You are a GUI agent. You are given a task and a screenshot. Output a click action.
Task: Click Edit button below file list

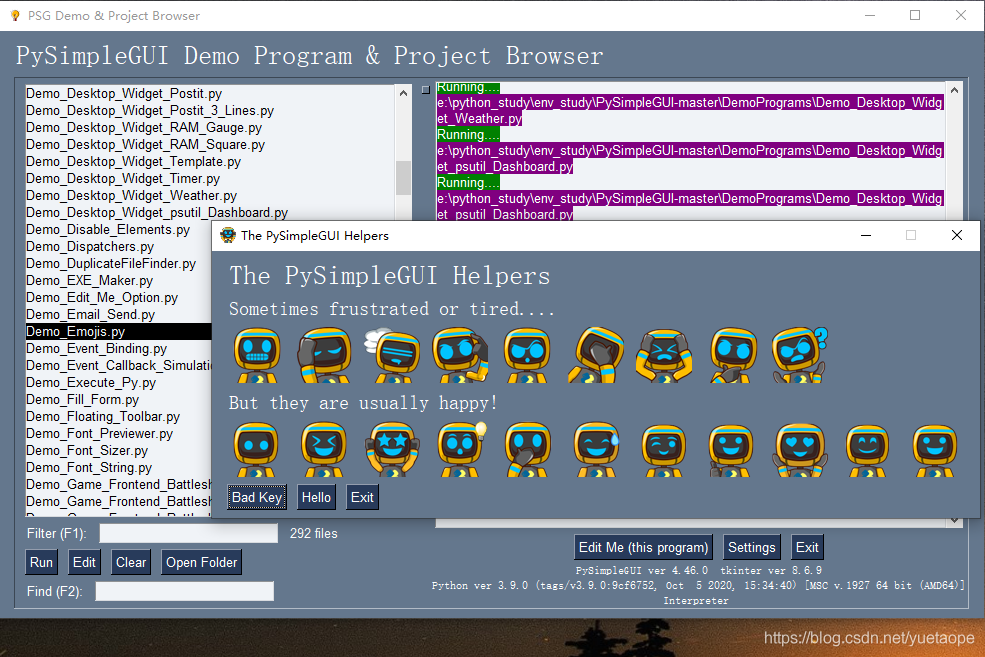[84, 562]
